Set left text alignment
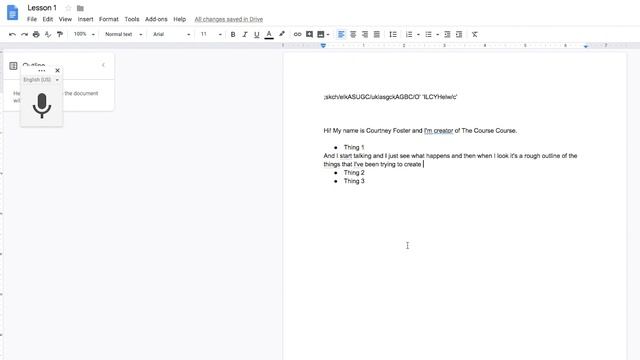This screenshot has height=360, width=640. [x=341, y=34]
